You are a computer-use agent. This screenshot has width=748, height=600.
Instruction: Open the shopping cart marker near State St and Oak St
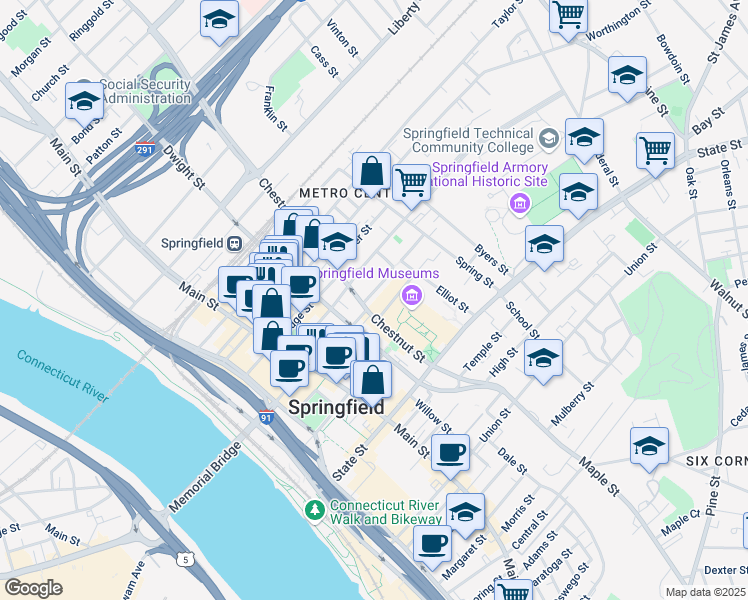click(655, 152)
